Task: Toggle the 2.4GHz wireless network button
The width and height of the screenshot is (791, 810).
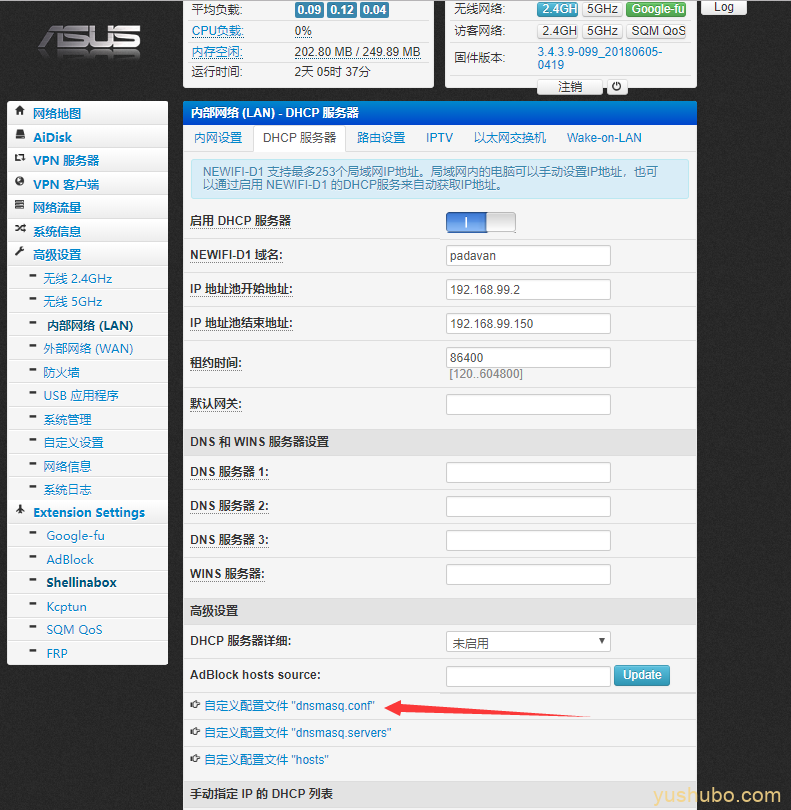Action: click(557, 9)
